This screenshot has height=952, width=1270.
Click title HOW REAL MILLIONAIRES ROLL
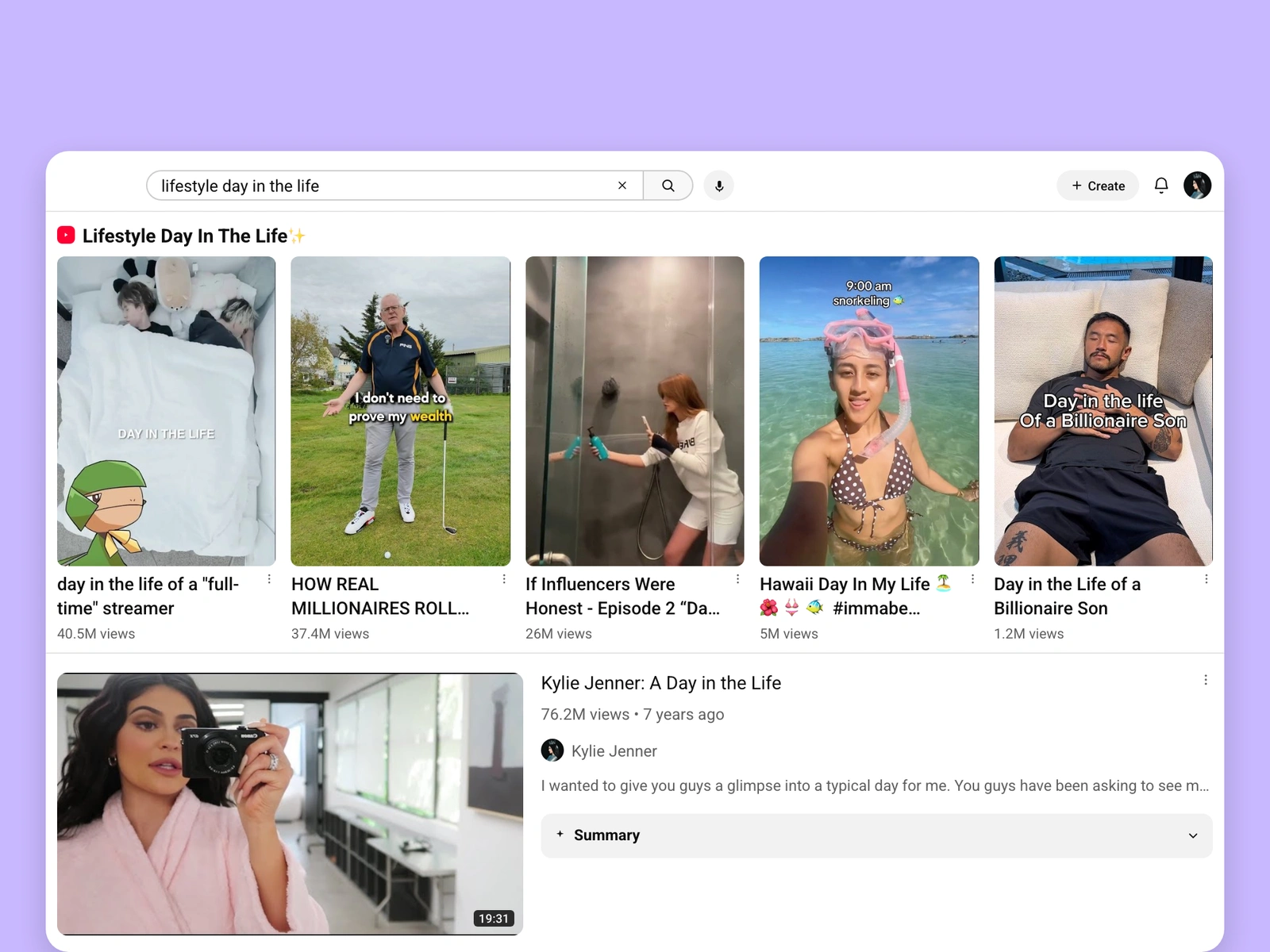pos(380,596)
